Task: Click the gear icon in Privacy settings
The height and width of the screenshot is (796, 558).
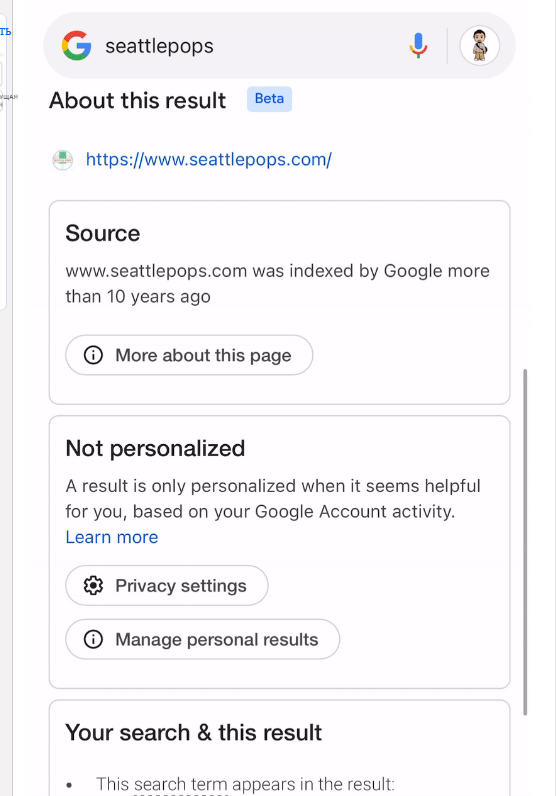Action: (93, 586)
